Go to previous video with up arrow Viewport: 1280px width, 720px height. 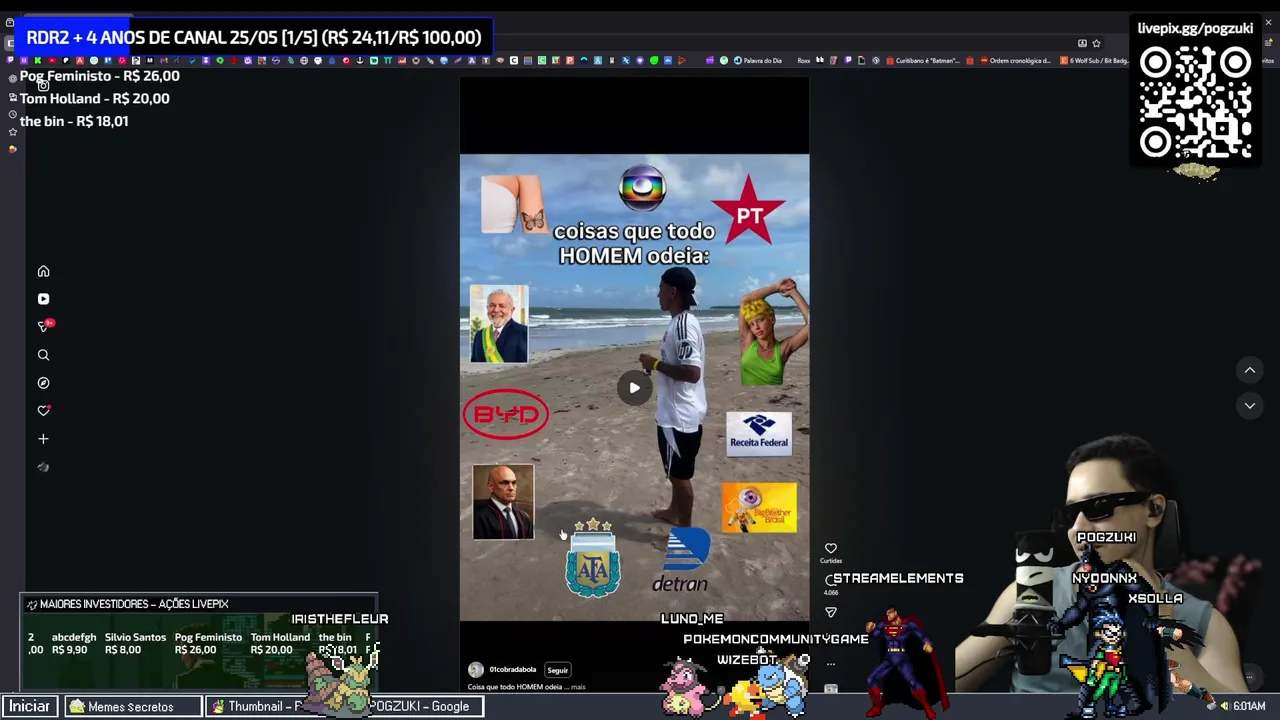[1249, 370]
